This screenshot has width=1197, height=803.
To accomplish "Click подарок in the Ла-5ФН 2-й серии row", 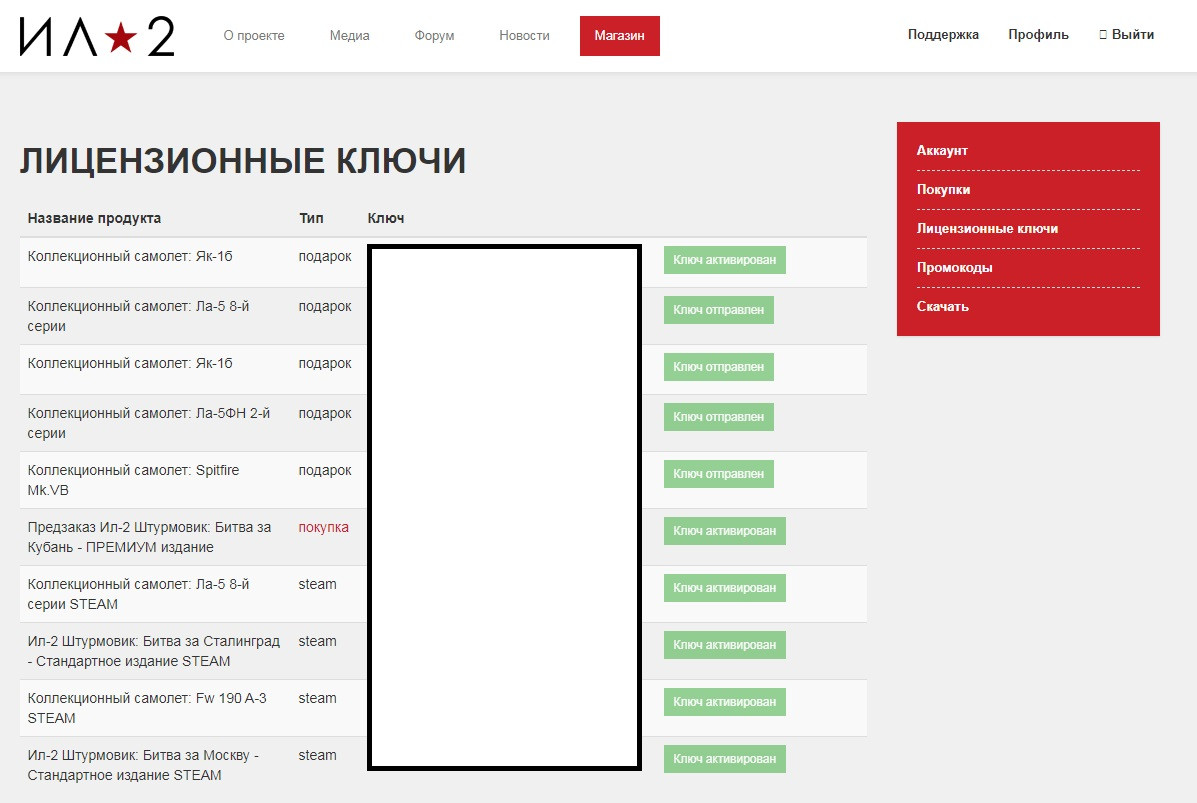I will click(x=325, y=413).
